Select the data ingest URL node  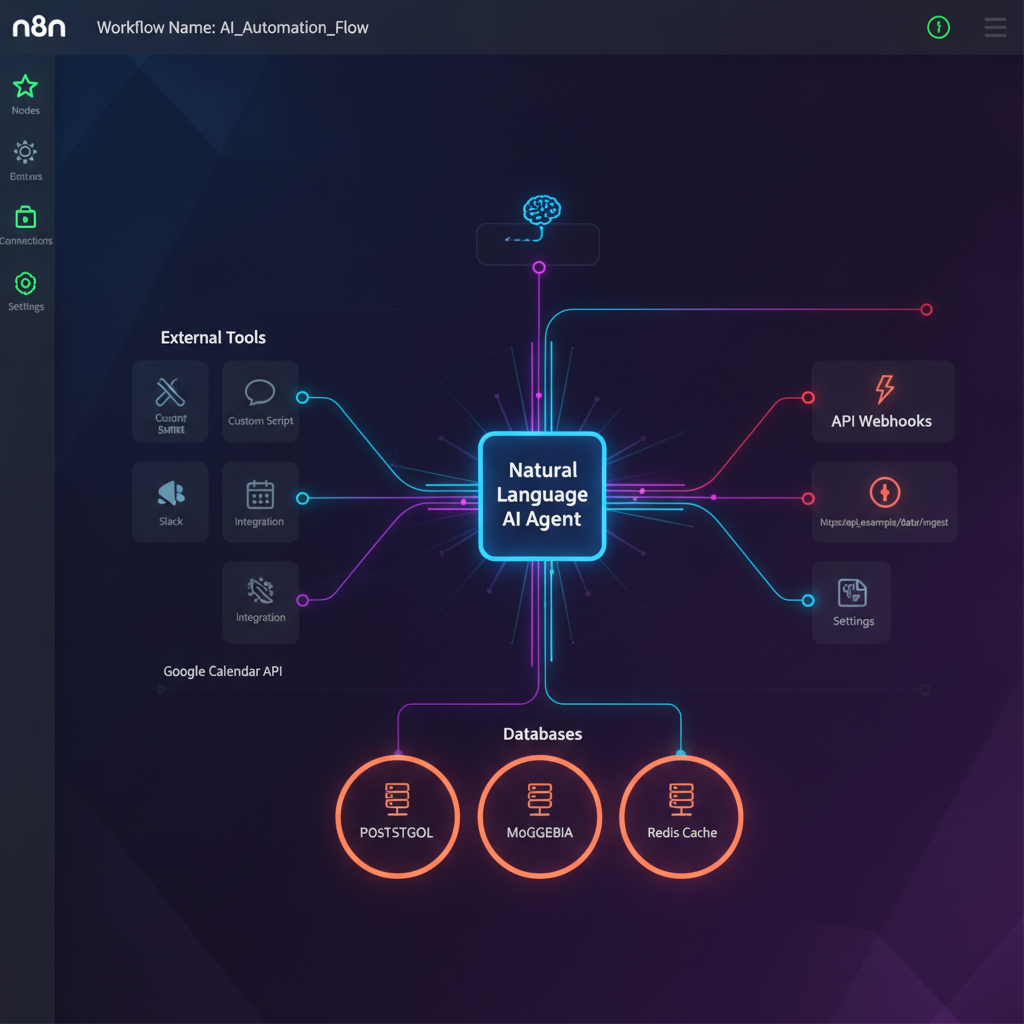point(884,502)
